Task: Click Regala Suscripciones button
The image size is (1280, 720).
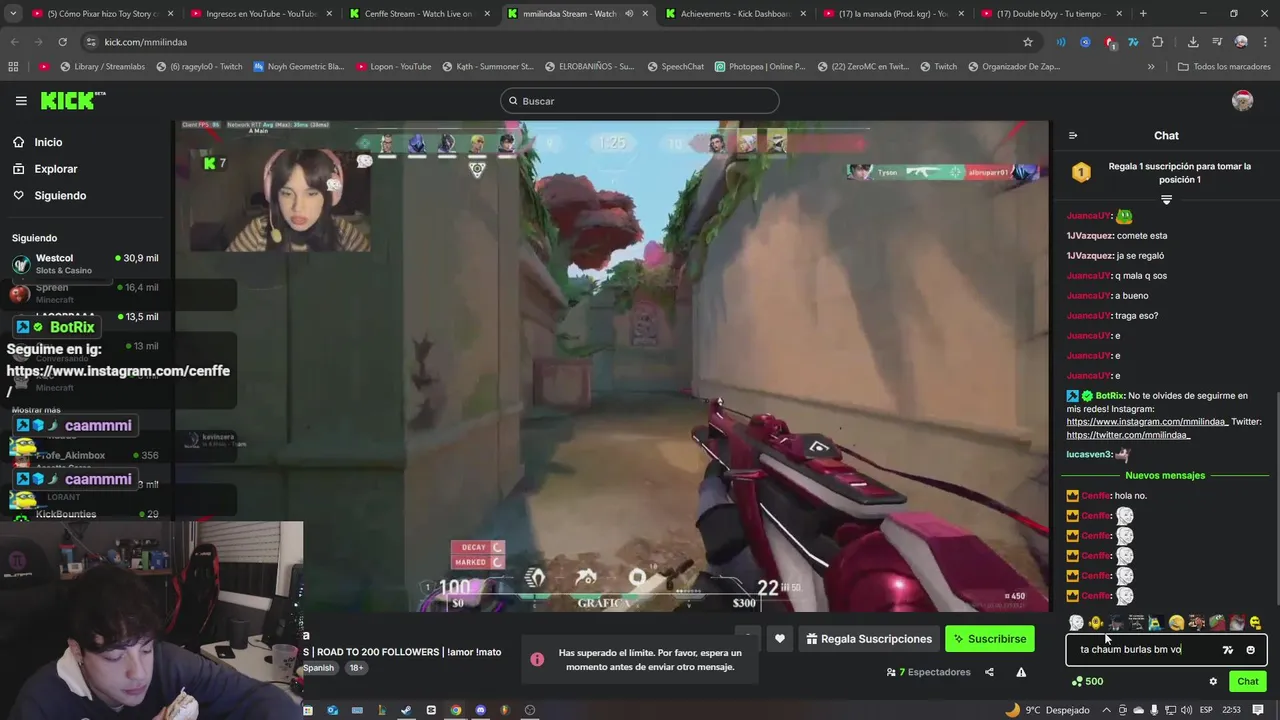Action: point(869,639)
